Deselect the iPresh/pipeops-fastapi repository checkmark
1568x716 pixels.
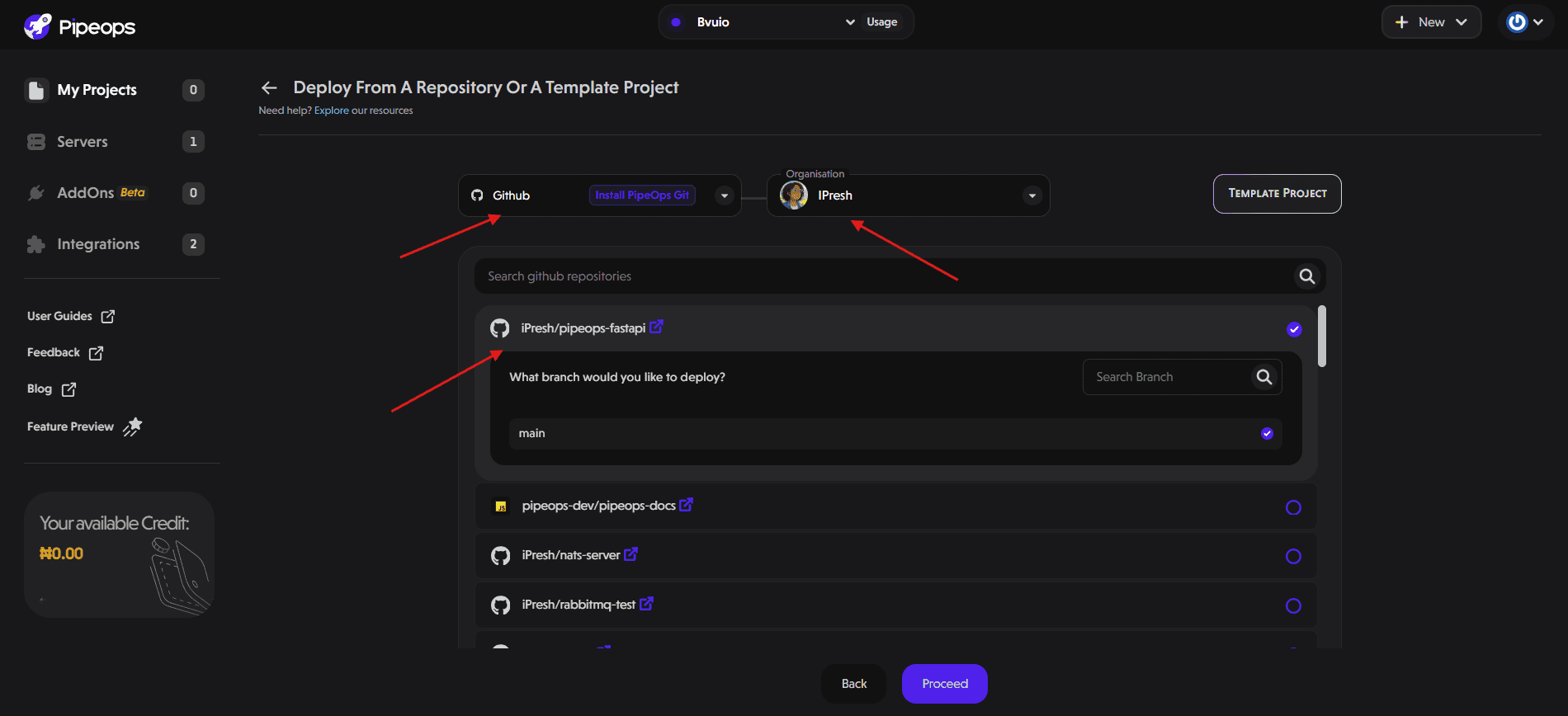point(1294,329)
